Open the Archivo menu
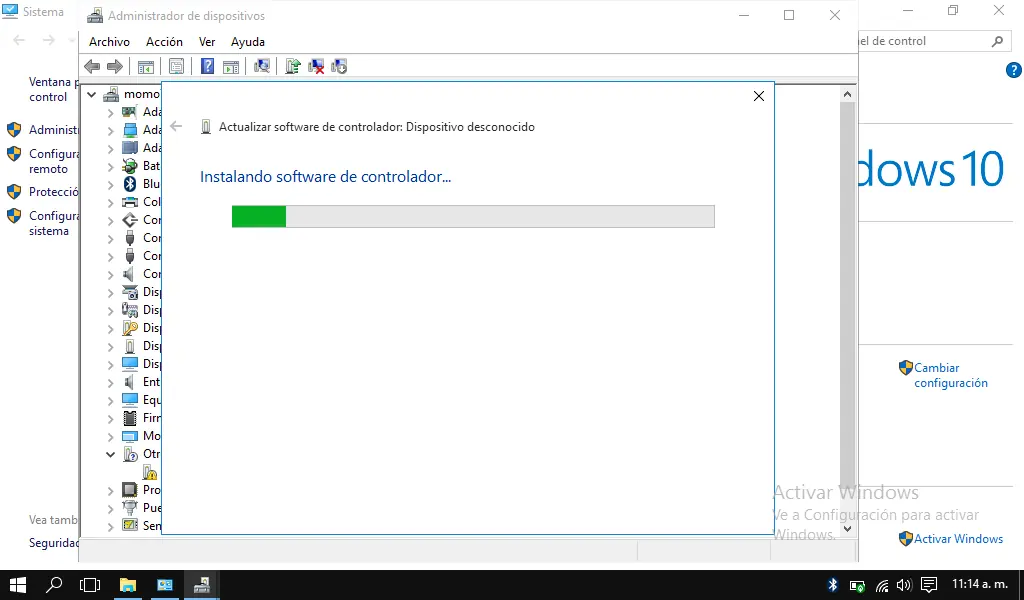Viewport: 1024px width, 600px height. 109,42
